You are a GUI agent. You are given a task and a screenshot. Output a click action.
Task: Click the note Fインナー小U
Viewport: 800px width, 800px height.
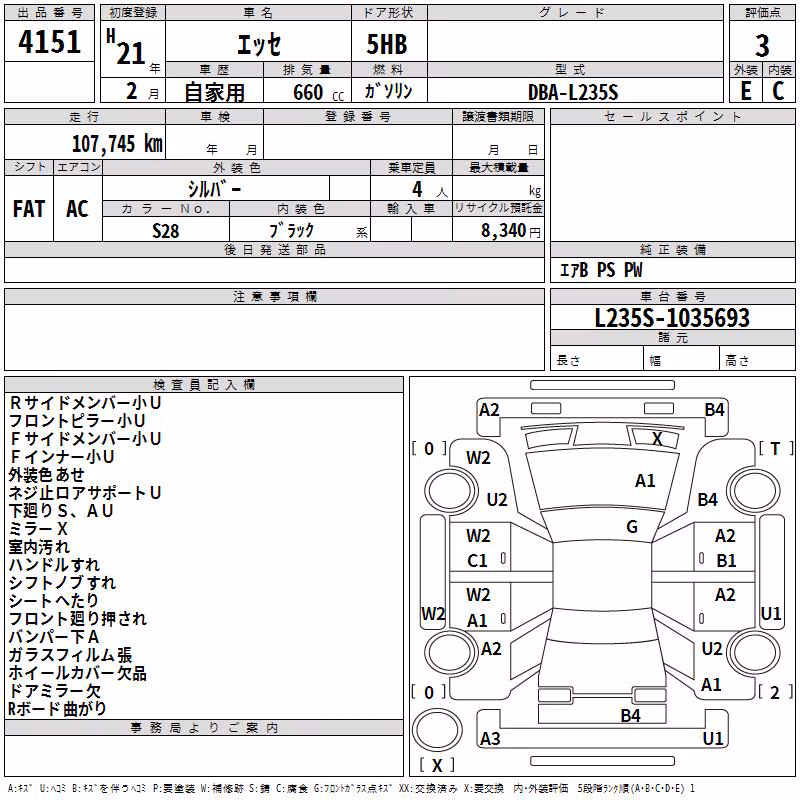coord(61,457)
